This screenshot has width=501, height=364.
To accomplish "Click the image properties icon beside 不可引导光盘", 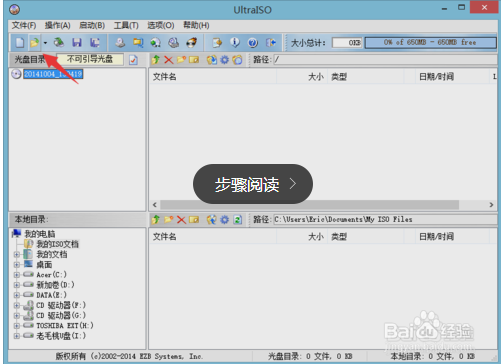I will [133, 60].
